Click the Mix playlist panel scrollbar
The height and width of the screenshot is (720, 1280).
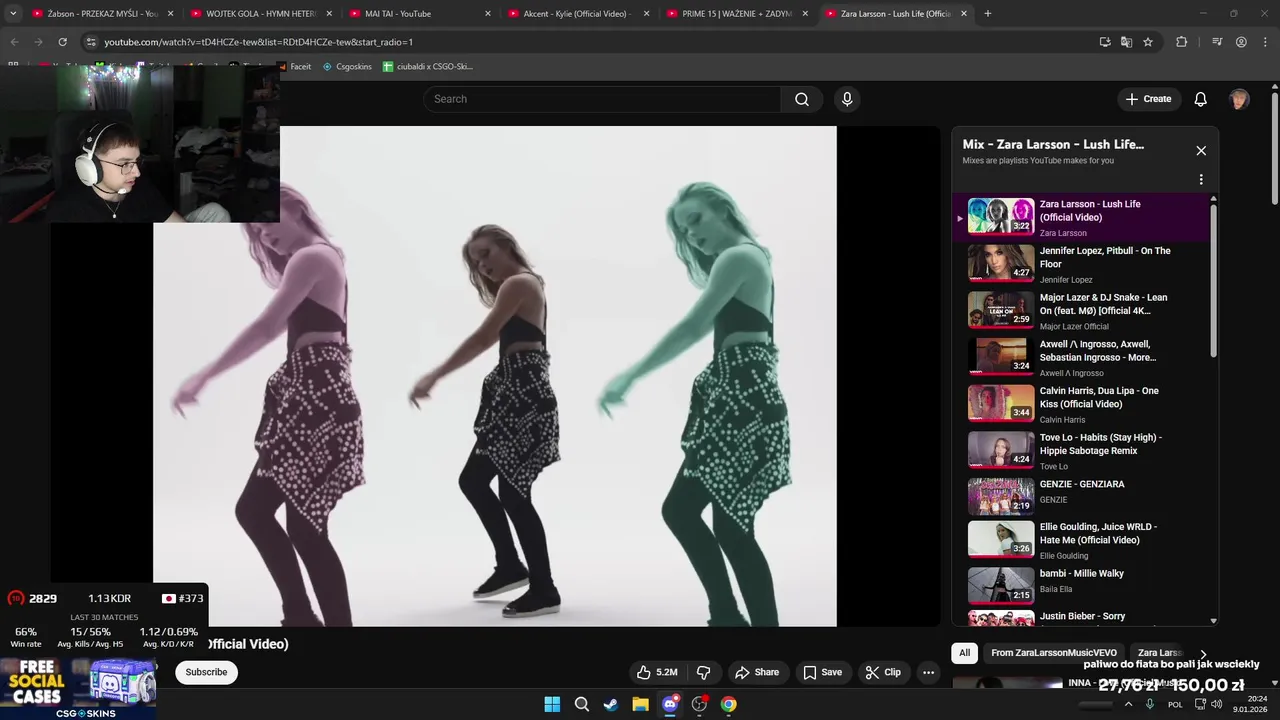tap(1214, 280)
